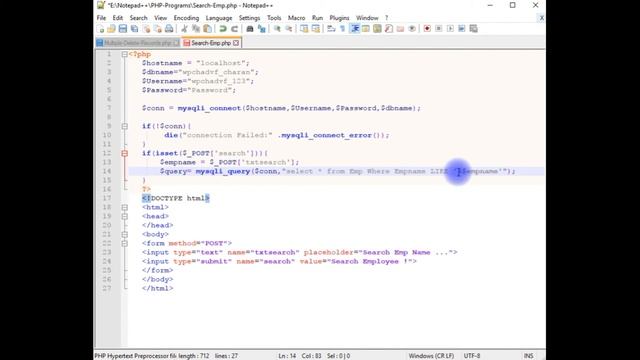Screen dimensions: 640x360
Task: Close the Search-Emp.php tab with its X
Action: [236, 43]
